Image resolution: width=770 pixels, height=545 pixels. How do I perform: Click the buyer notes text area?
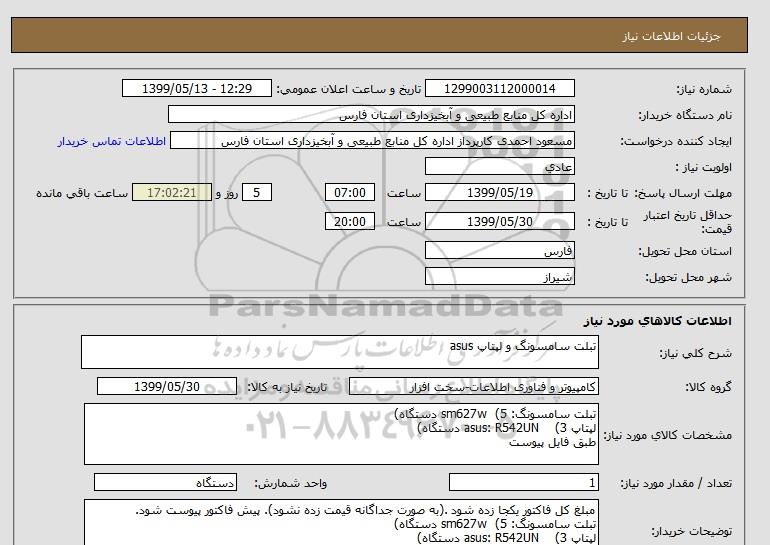point(341,522)
